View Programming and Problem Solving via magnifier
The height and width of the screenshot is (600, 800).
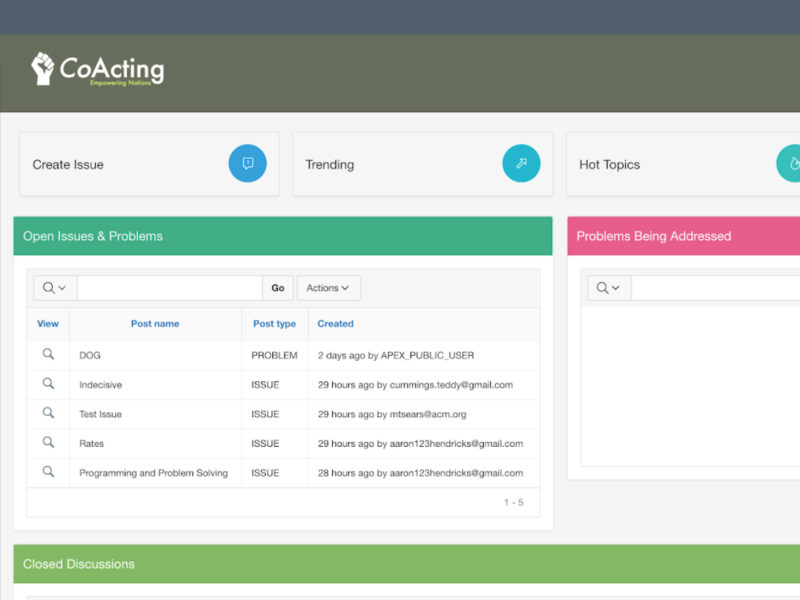tap(48, 472)
